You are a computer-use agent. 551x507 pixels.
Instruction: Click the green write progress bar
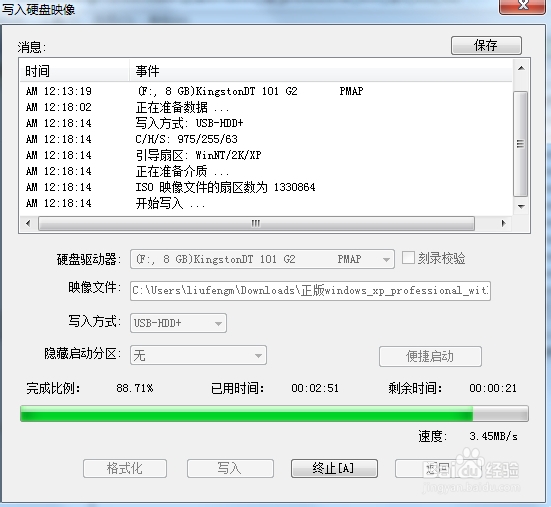pyautogui.click(x=274, y=414)
